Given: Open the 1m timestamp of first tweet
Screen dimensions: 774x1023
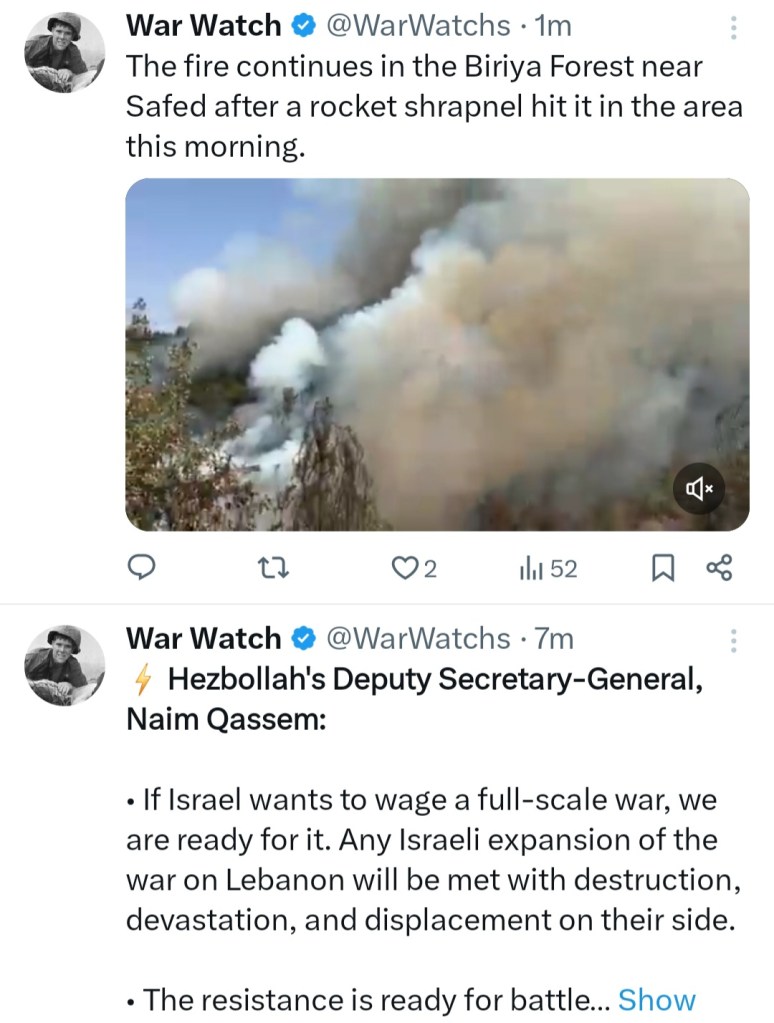Looking at the screenshot, I should [553, 26].
